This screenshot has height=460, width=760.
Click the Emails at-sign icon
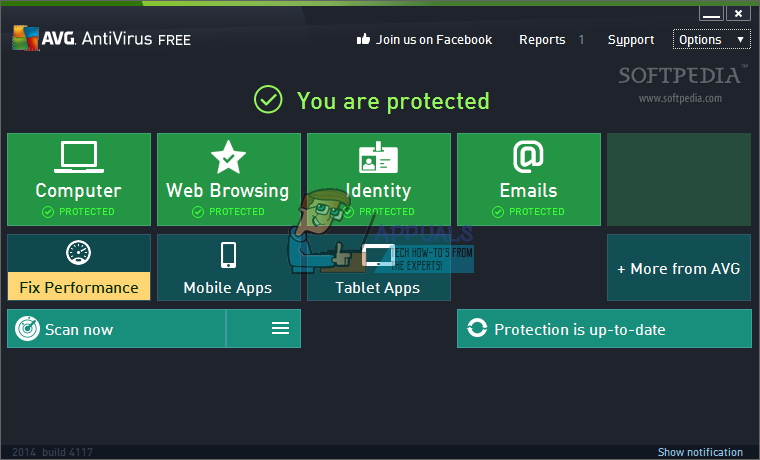[528, 157]
